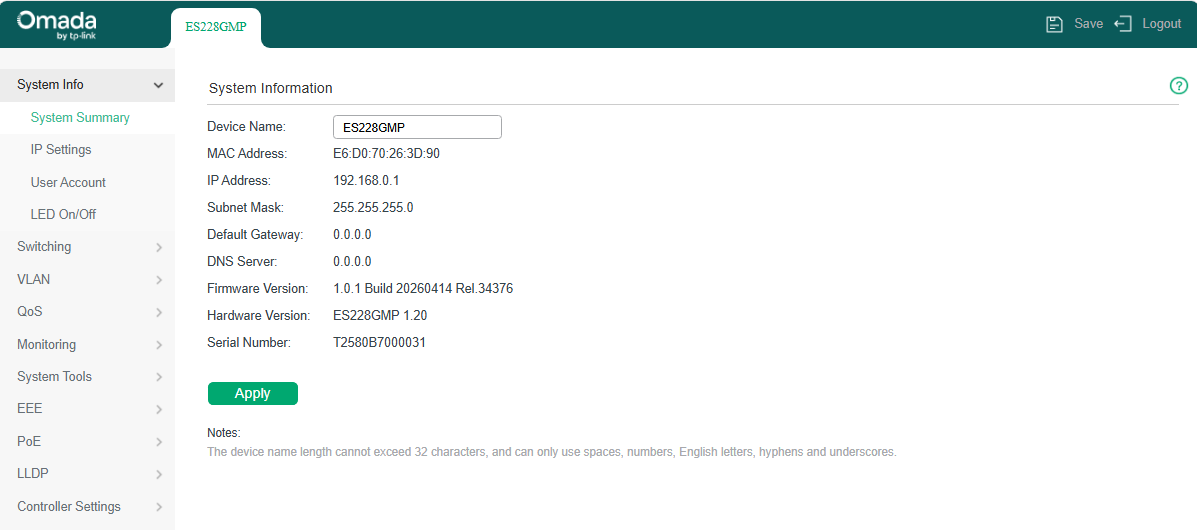This screenshot has width=1197, height=530.
Task: Open the System Tools section
Action: [54, 376]
